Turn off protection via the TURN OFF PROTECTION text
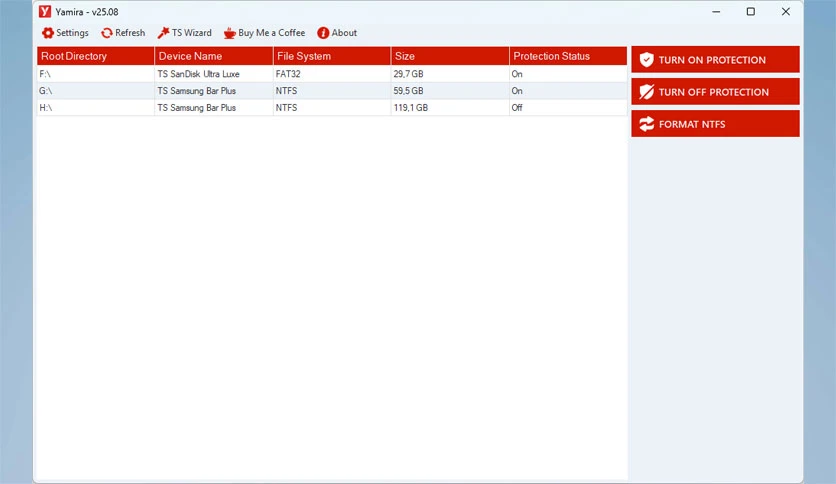 [x=713, y=92]
